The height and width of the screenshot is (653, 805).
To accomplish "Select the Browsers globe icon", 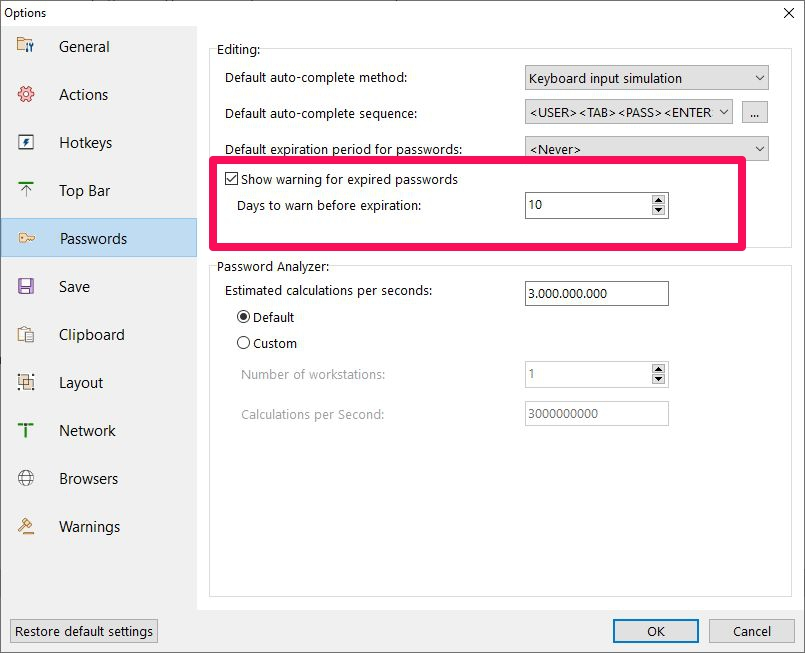I will [26, 478].
